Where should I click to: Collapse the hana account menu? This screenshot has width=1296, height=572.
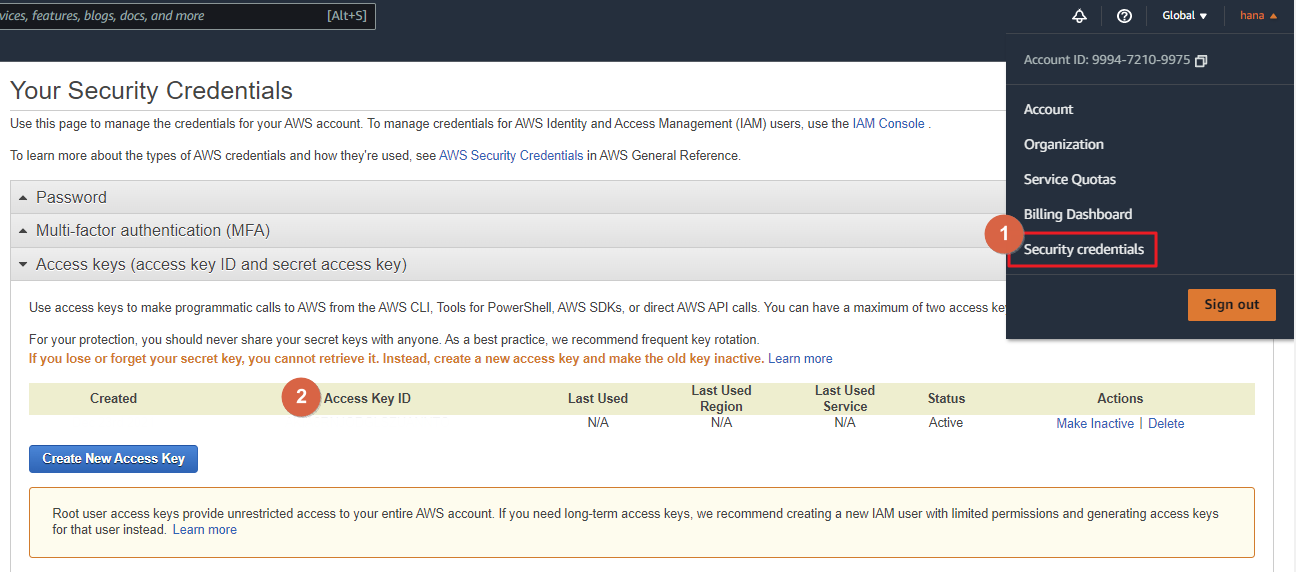(x=1258, y=15)
